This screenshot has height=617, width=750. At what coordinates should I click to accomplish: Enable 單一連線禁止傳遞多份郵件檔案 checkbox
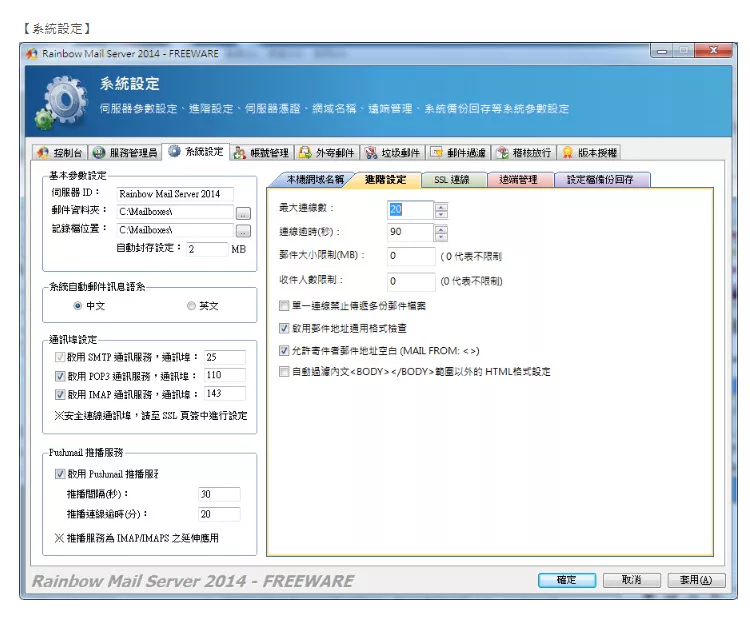[284, 305]
